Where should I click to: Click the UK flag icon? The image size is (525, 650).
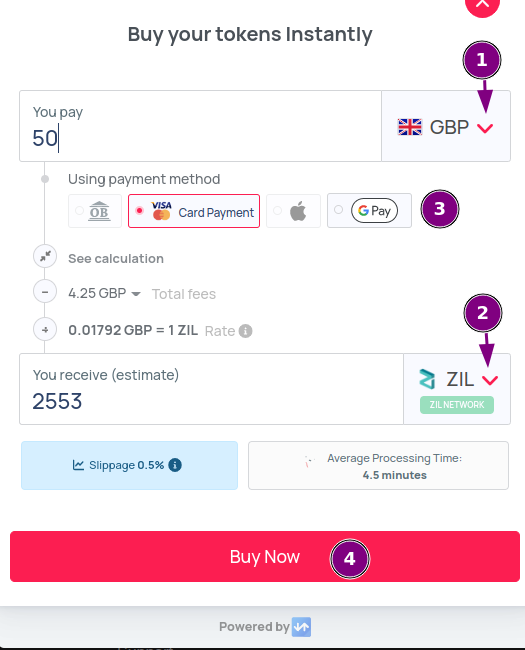(410, 127)
